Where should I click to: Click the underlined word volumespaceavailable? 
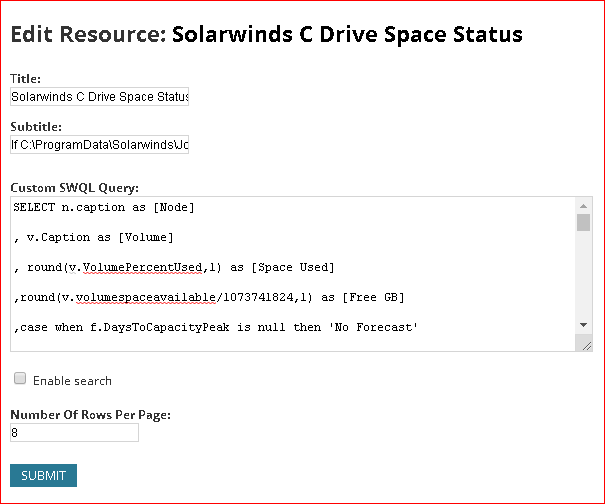[146, 298]
